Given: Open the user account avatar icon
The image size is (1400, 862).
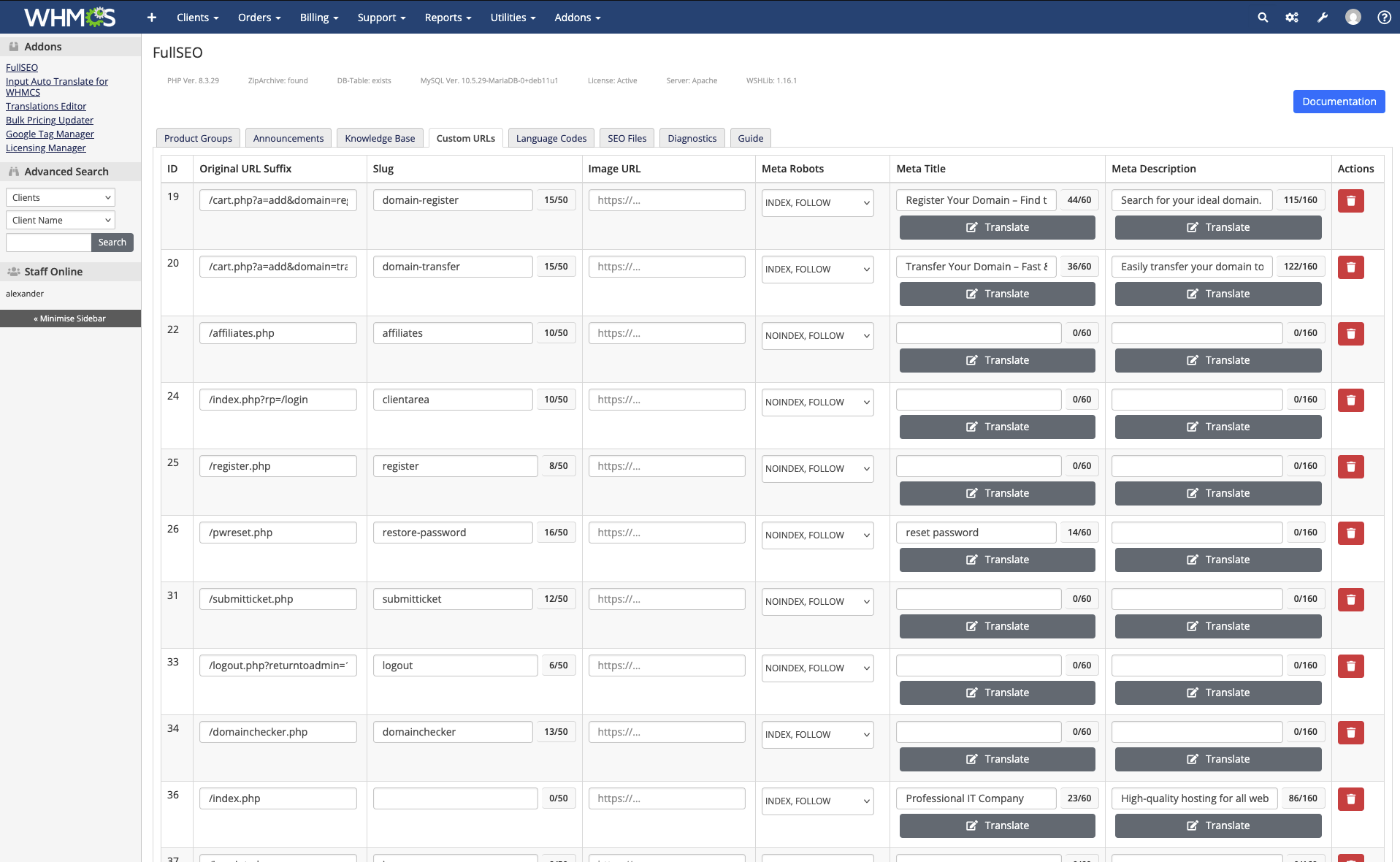Looking at the screenshot, I should pyautogui.click(x=1353, y=18).
